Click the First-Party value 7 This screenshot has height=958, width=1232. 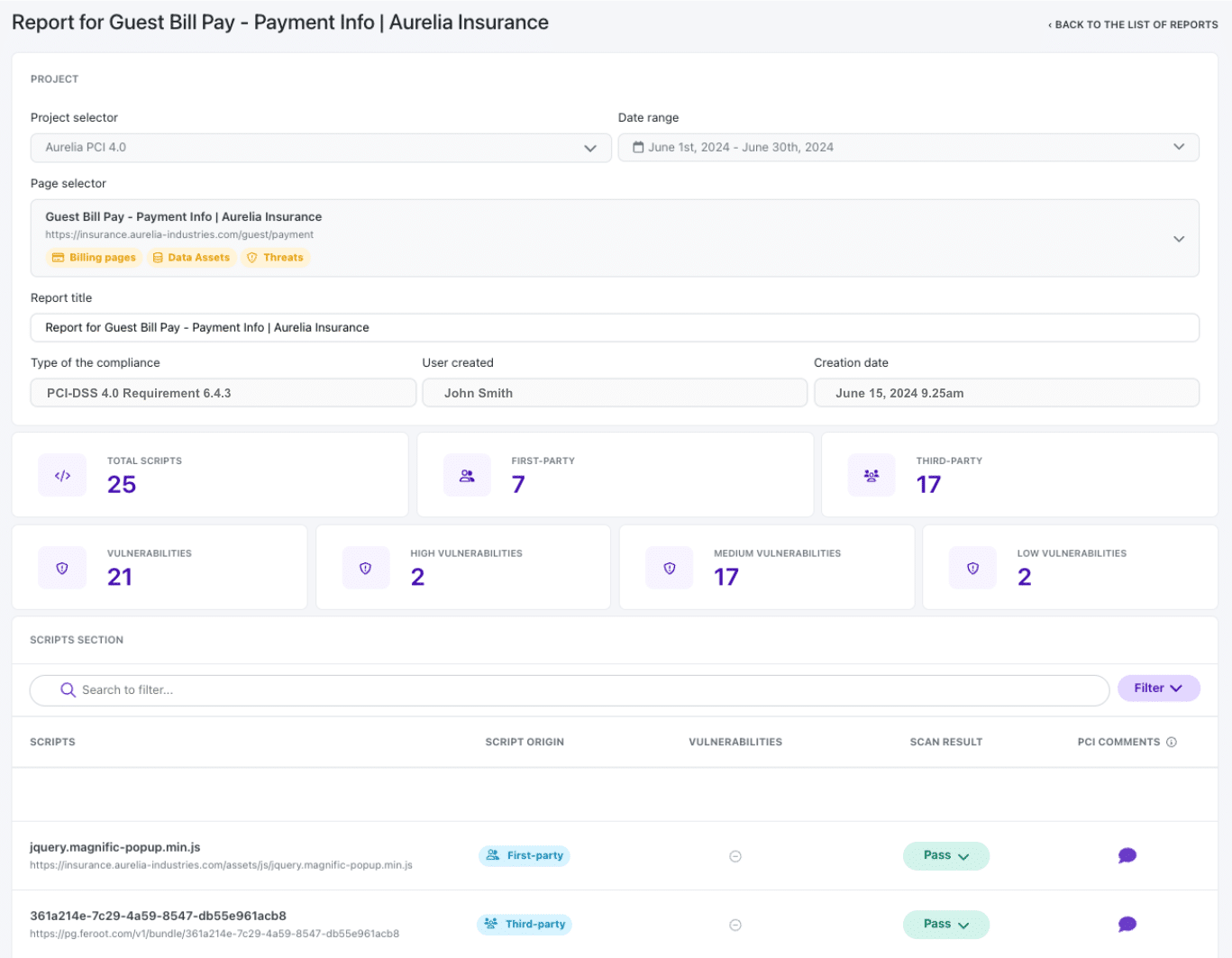(518, 485)
